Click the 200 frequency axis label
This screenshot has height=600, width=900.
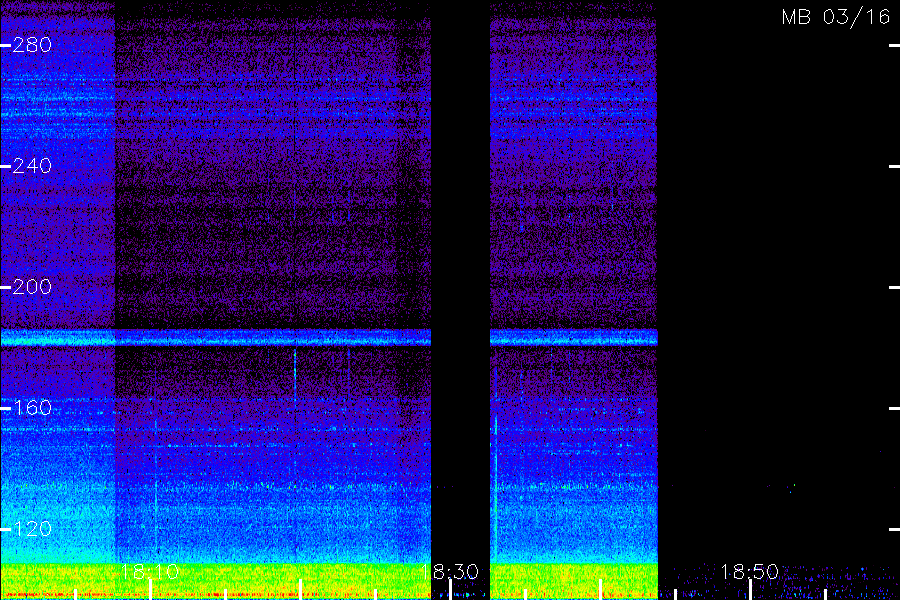click(32, 287)
